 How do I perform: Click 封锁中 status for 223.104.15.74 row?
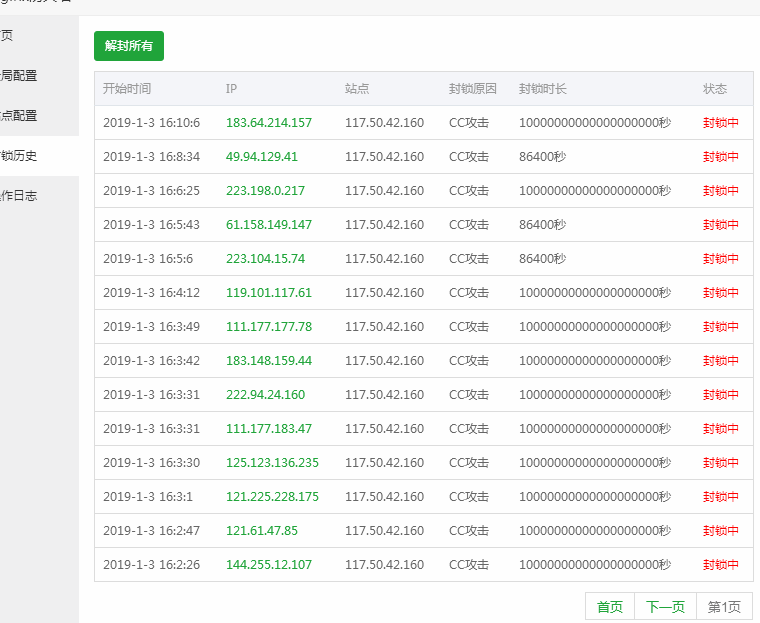click(x=721, y=258)
